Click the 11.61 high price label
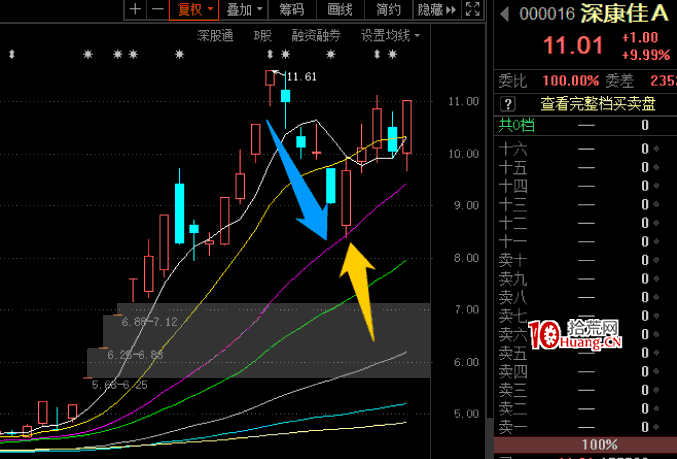This screenshot has width=677, height=459. click(x=302, y=77)
